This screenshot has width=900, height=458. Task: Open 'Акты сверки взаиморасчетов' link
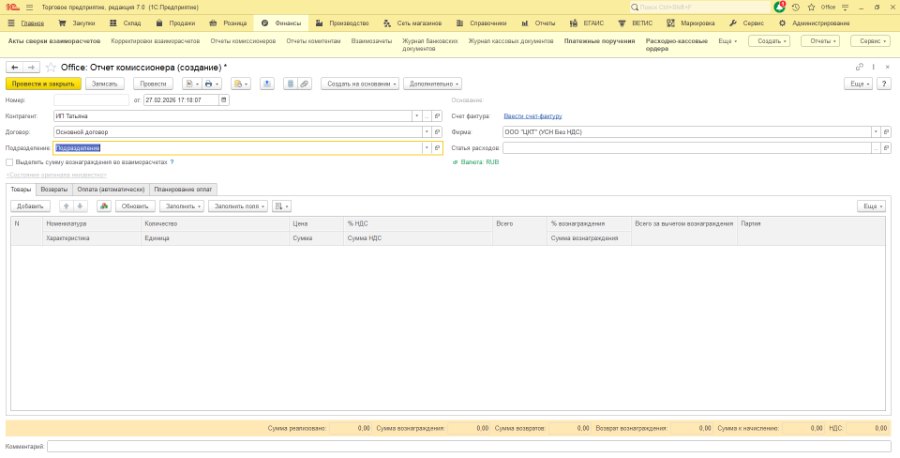[x=55, y=41]
